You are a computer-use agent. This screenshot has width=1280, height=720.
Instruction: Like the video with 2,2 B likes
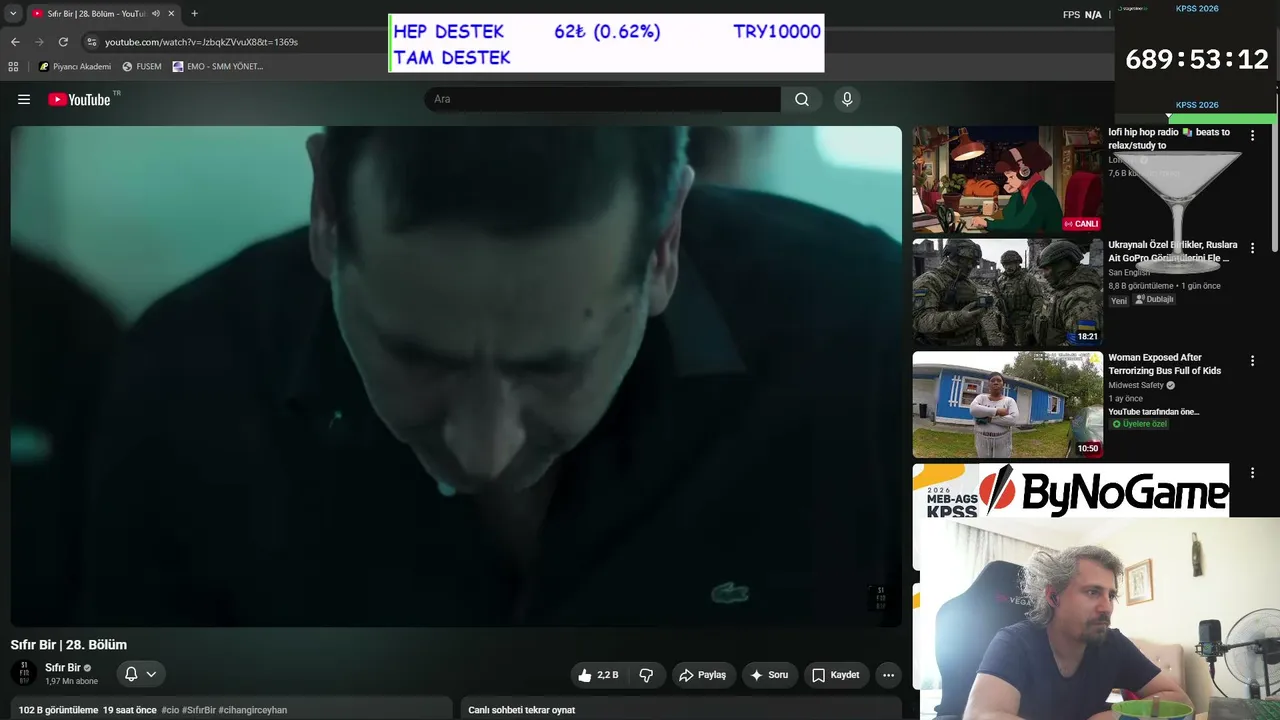pyautogui.click(x=598, y=675)
